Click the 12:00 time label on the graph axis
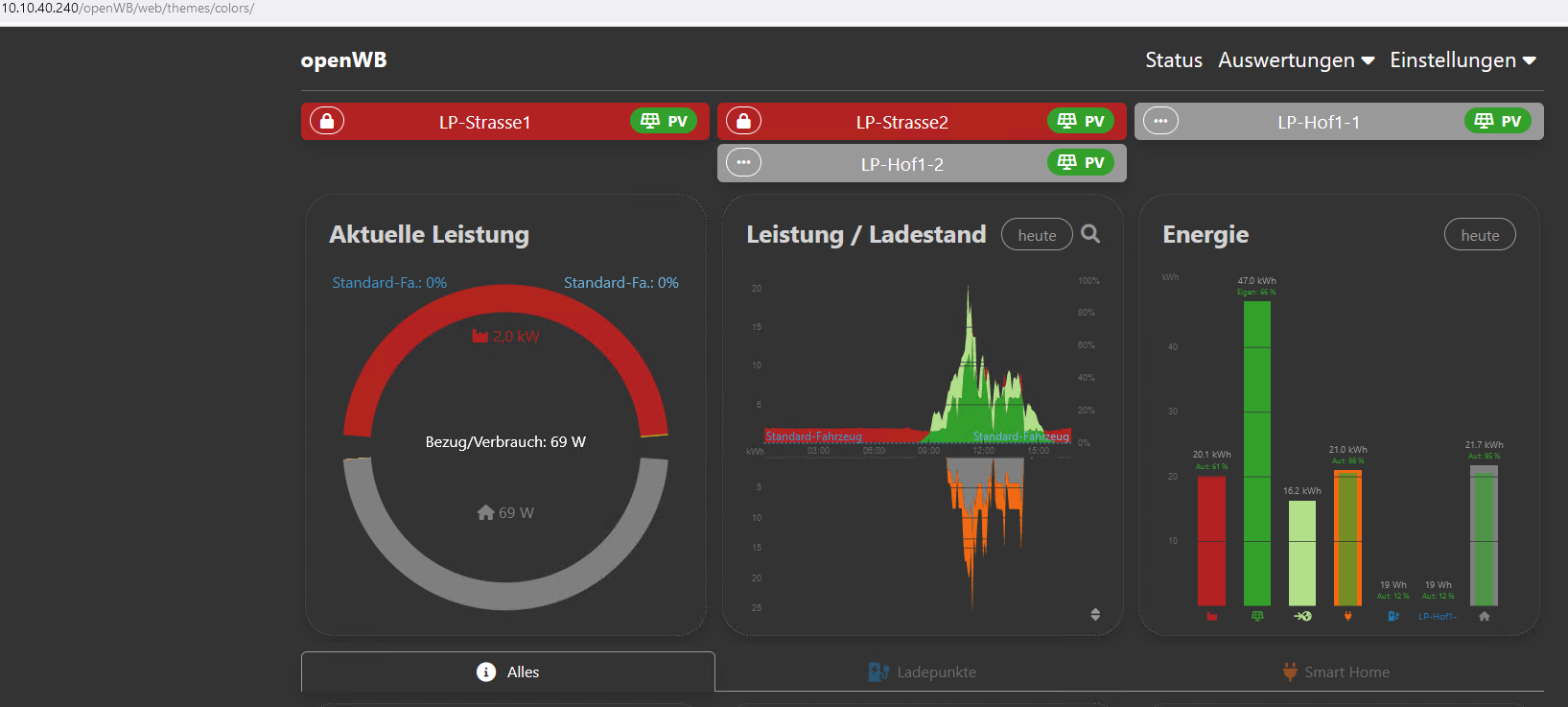1568x707 pixels. pos(984,451)
